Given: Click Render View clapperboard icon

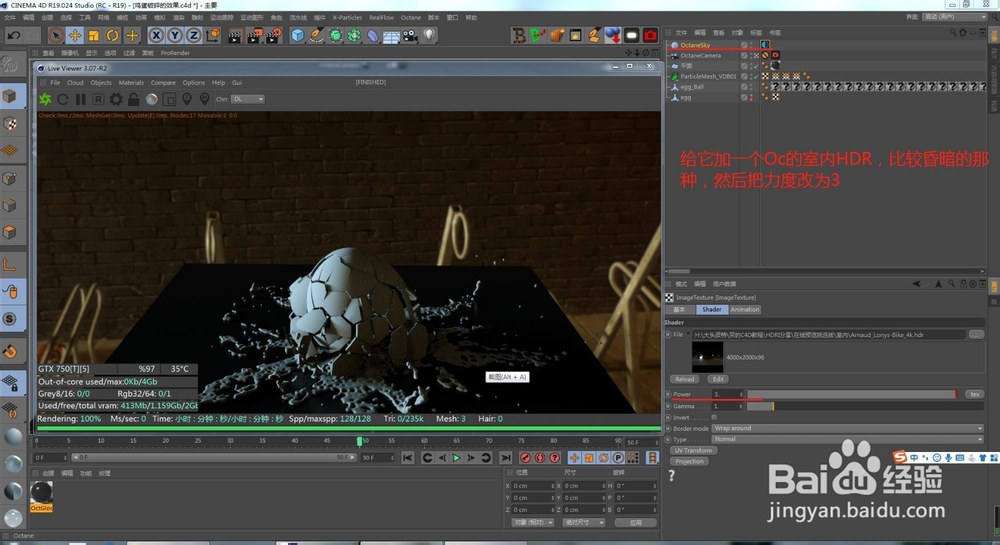Looking at the screenshot, I should 235,36.
